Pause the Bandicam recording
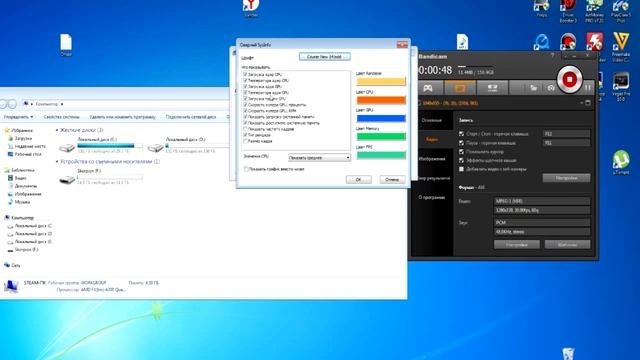 [588, 88]
